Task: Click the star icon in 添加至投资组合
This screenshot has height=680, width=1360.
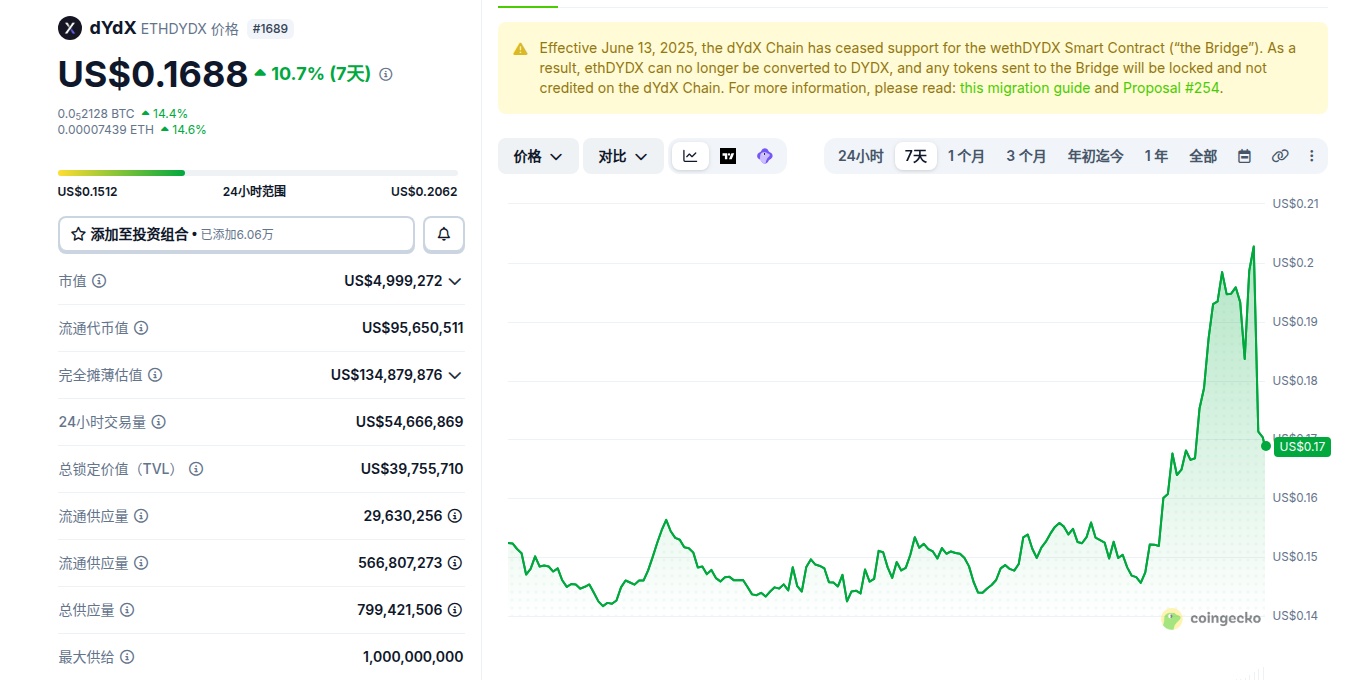Action: (x=78, y=234)
